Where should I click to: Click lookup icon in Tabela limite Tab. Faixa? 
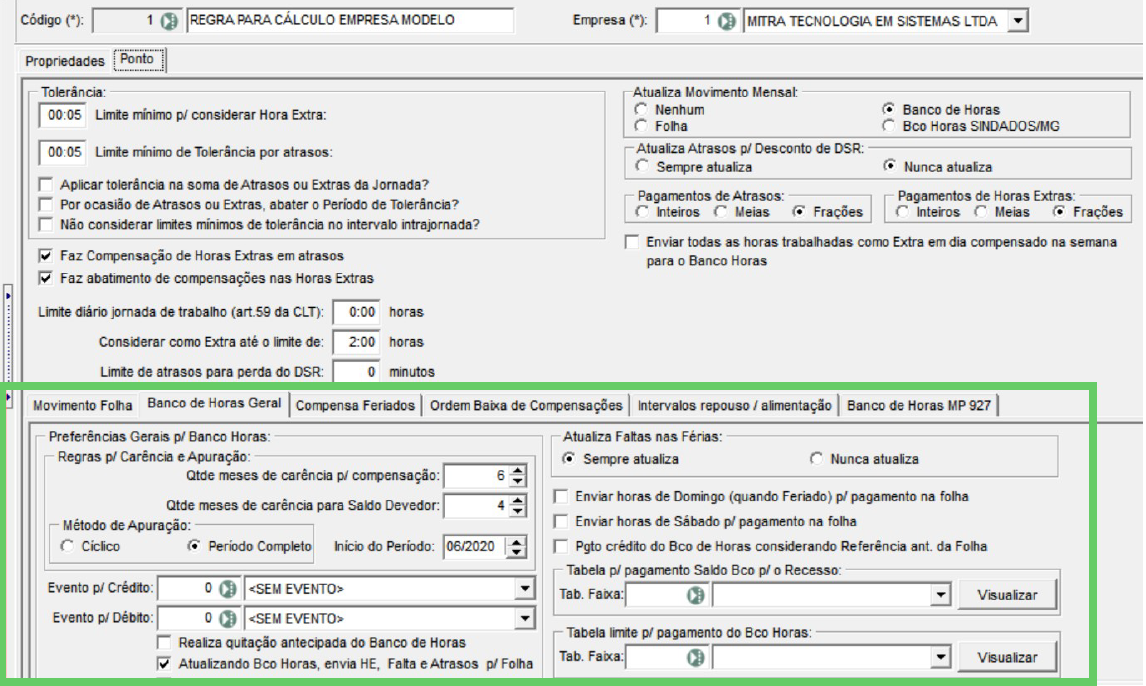(x=696, y=658)
